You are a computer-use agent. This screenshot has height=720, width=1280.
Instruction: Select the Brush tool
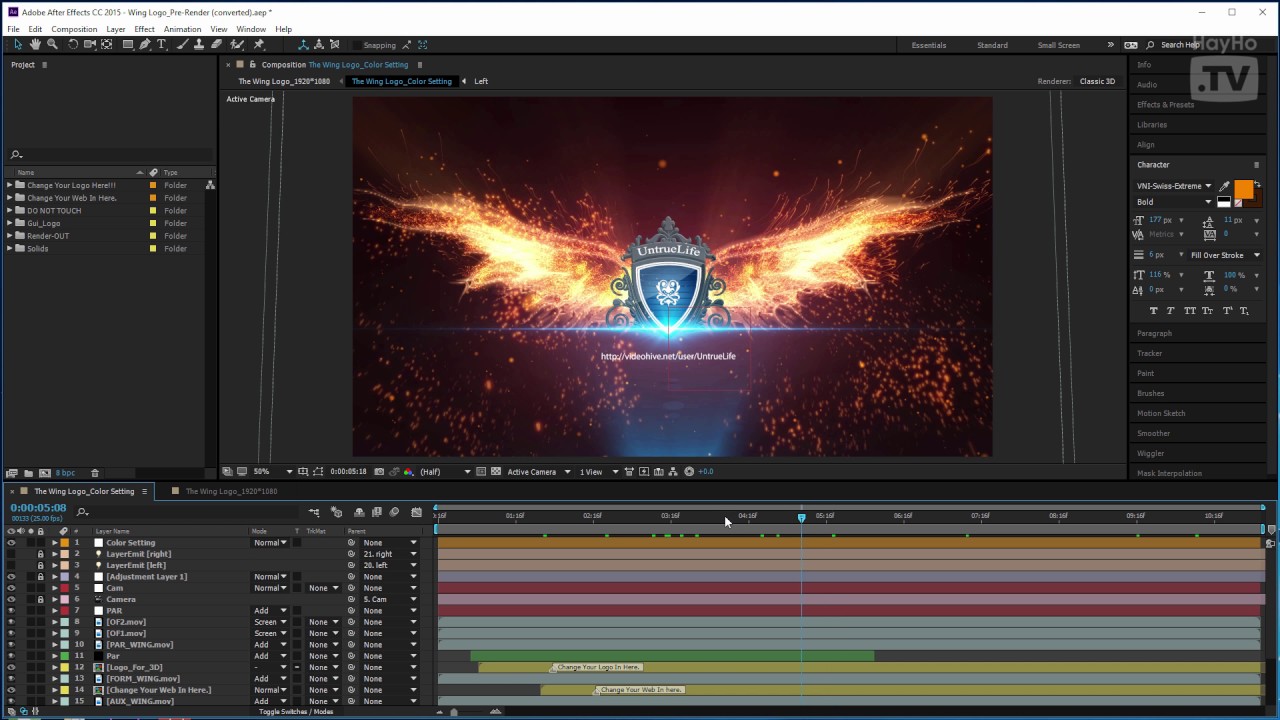(183, 45)
